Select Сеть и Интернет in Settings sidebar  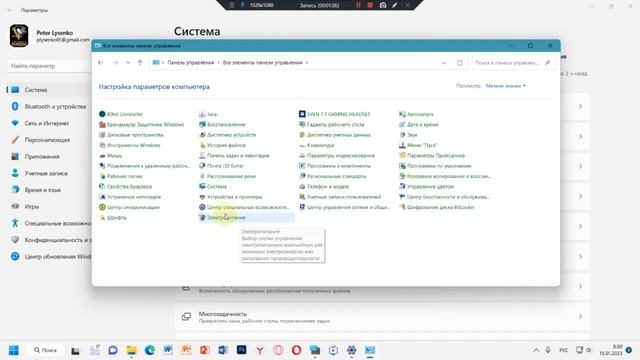(x=49, y=123)
